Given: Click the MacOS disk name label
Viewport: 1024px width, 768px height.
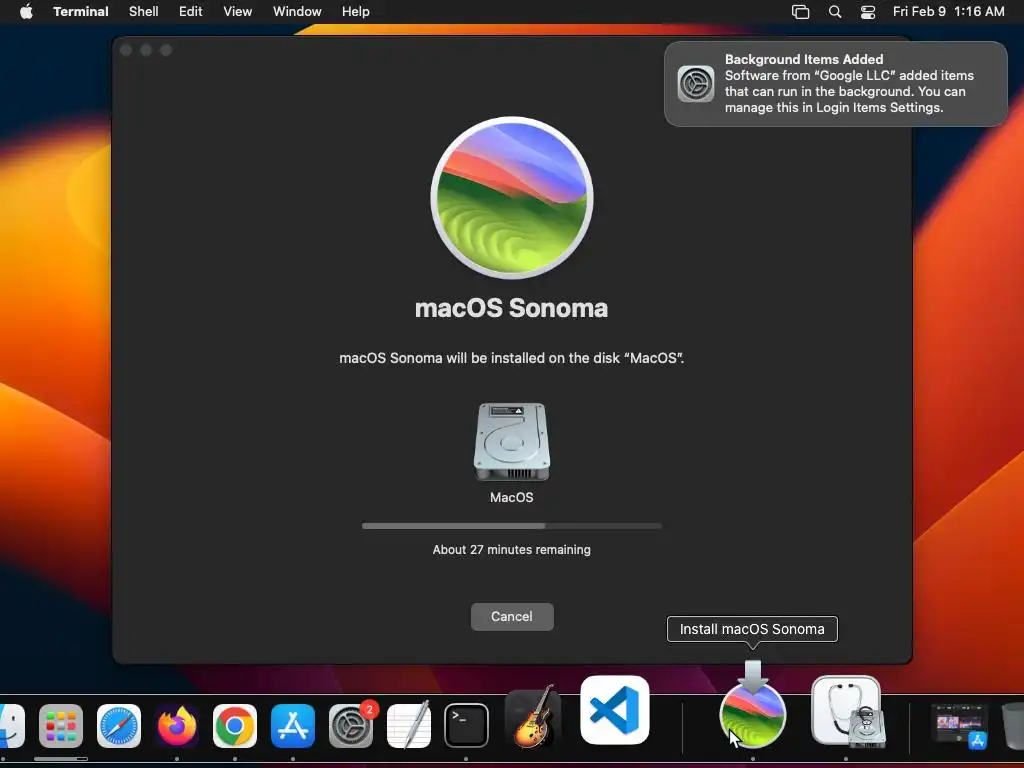Looking at the screenshot, I should (512, 498).
